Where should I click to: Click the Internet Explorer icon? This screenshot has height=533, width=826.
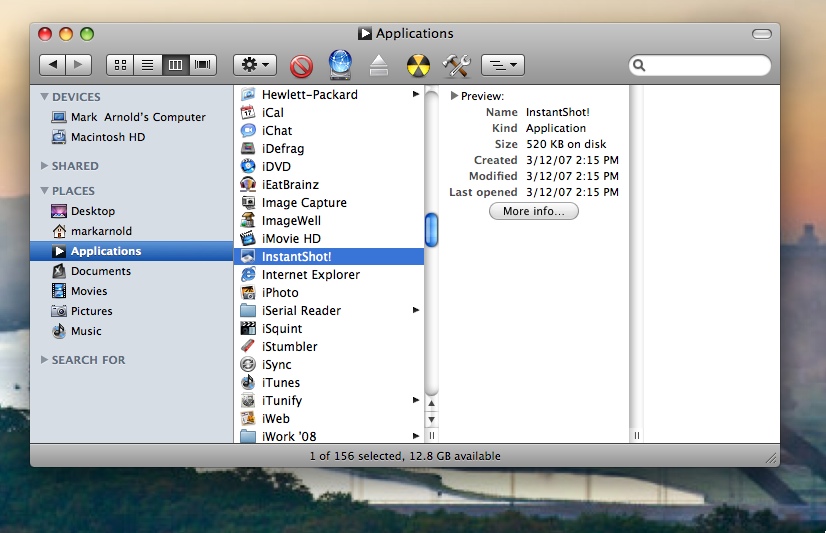point(248,274)
